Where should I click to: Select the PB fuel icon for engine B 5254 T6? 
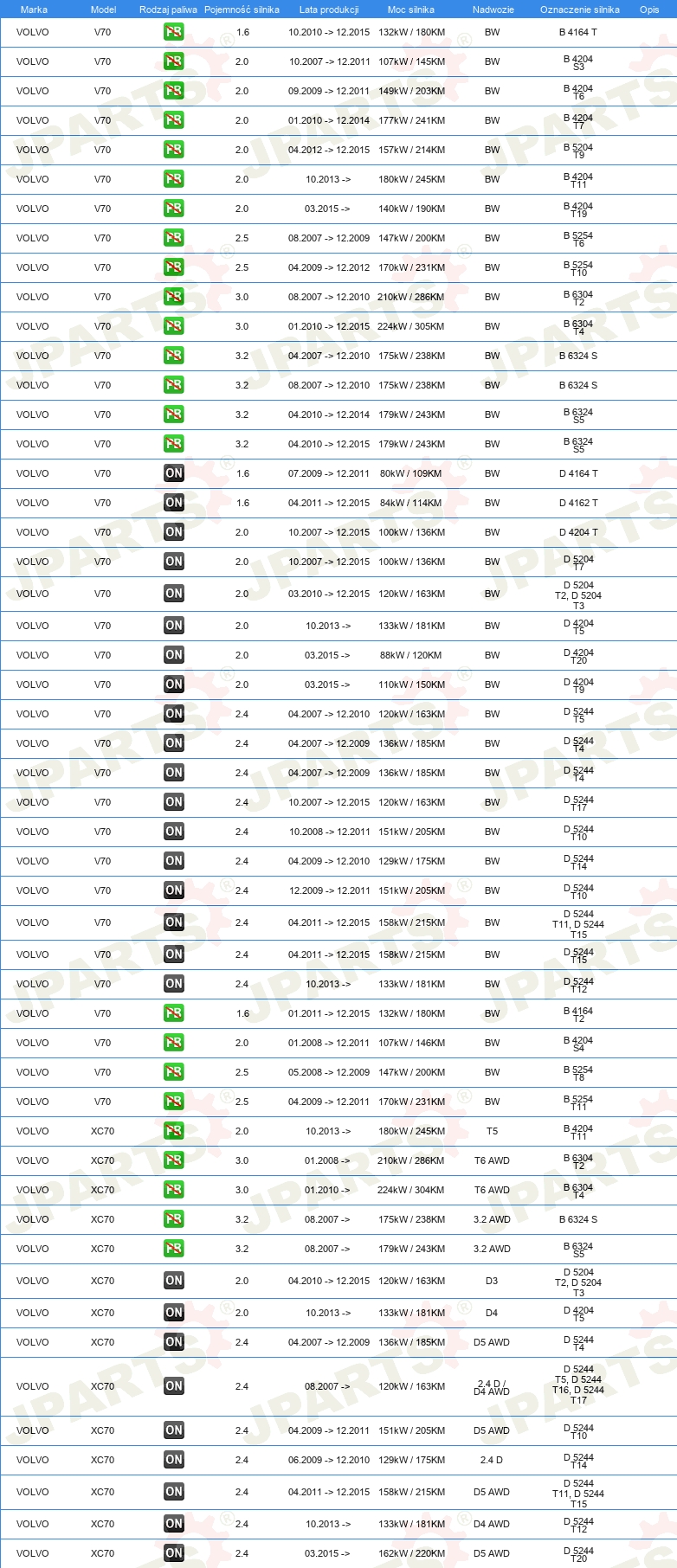coord(173,238)
